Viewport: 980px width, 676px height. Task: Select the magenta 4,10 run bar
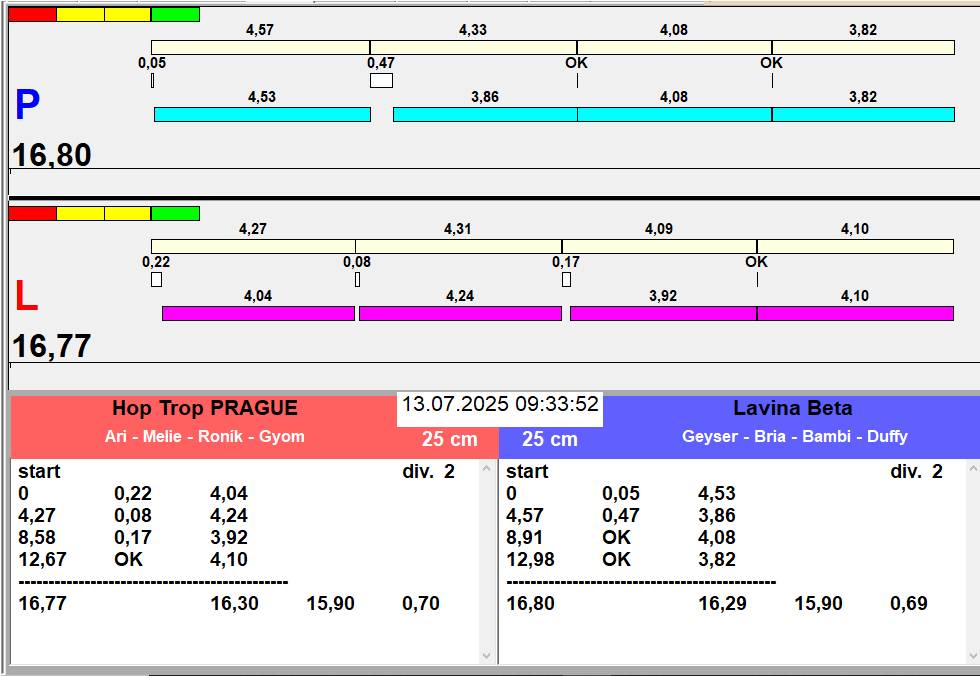point(855,314)
